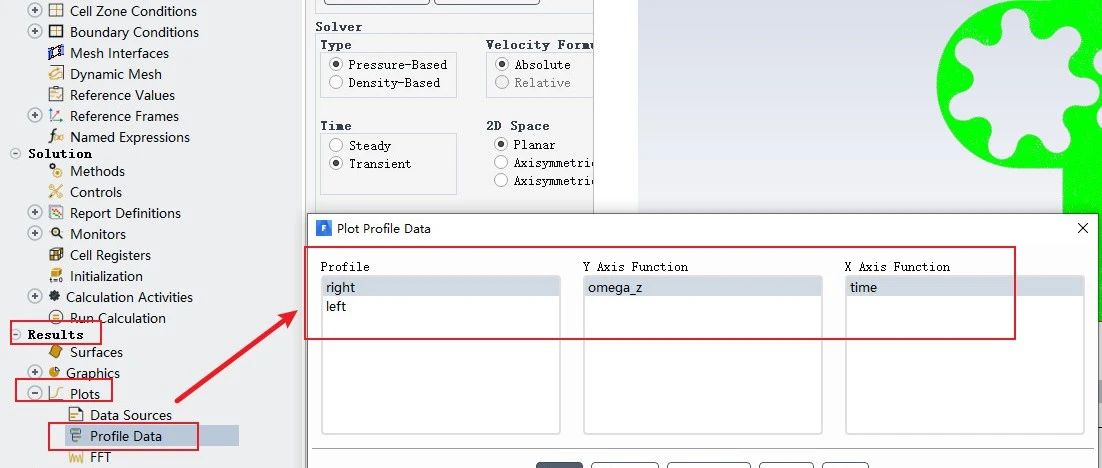Choose Relative velocity formulation

coord(502,83)
